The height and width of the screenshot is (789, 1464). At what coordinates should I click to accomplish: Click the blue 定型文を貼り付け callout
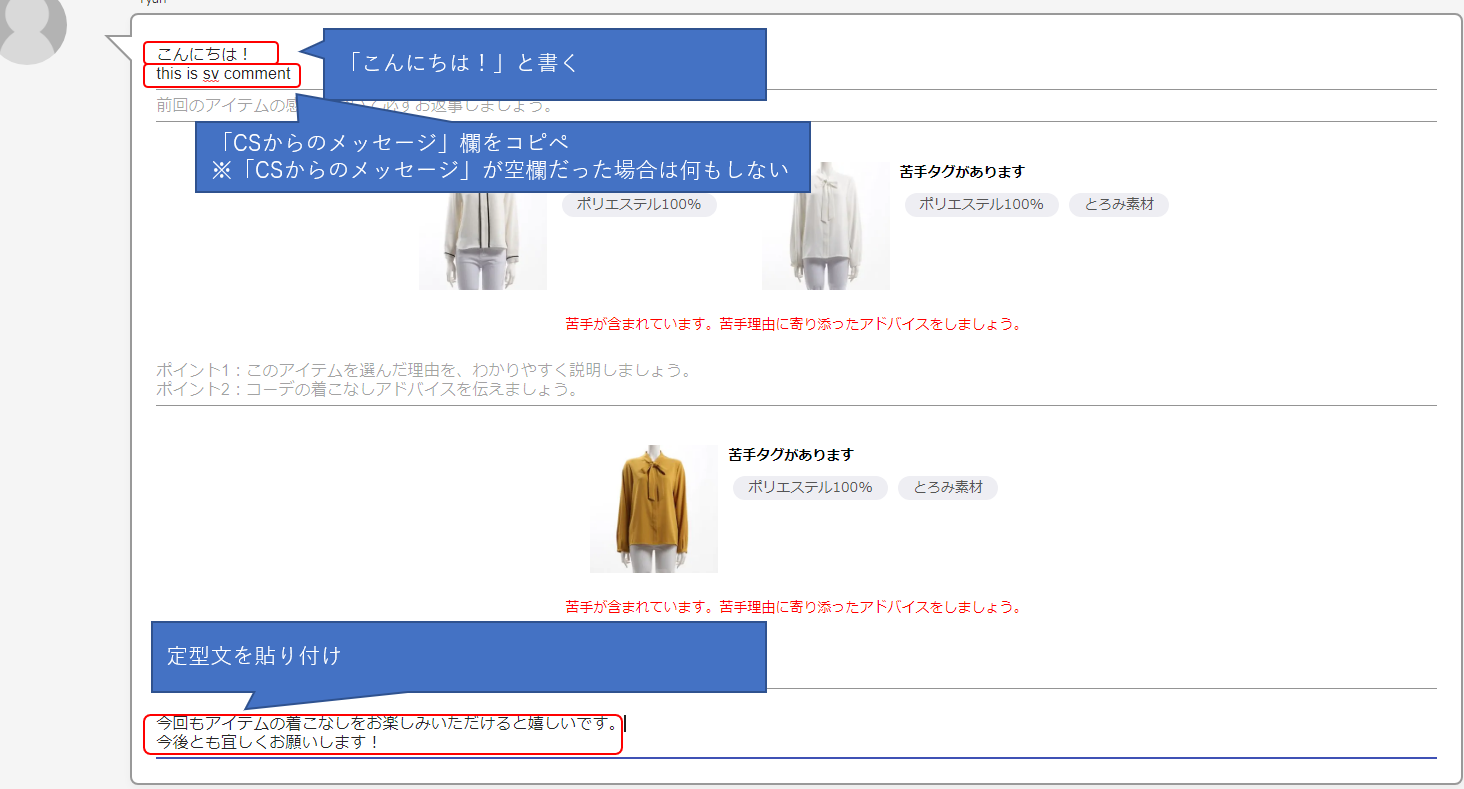(458, 656)
